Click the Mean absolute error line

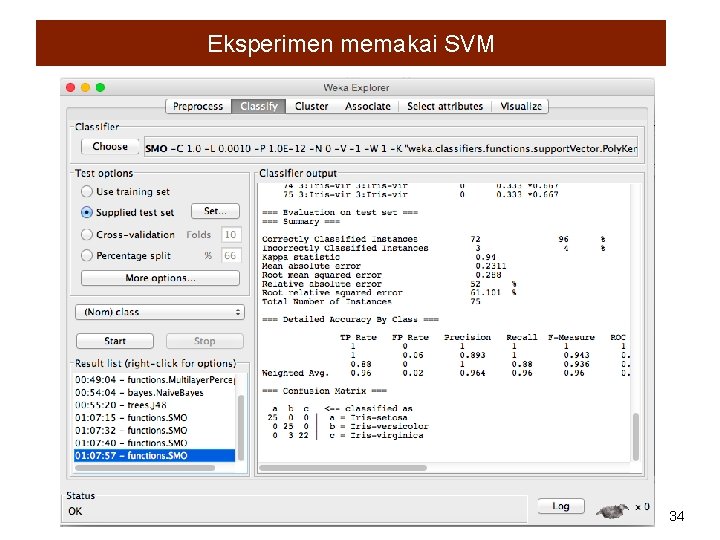point(384,266)
